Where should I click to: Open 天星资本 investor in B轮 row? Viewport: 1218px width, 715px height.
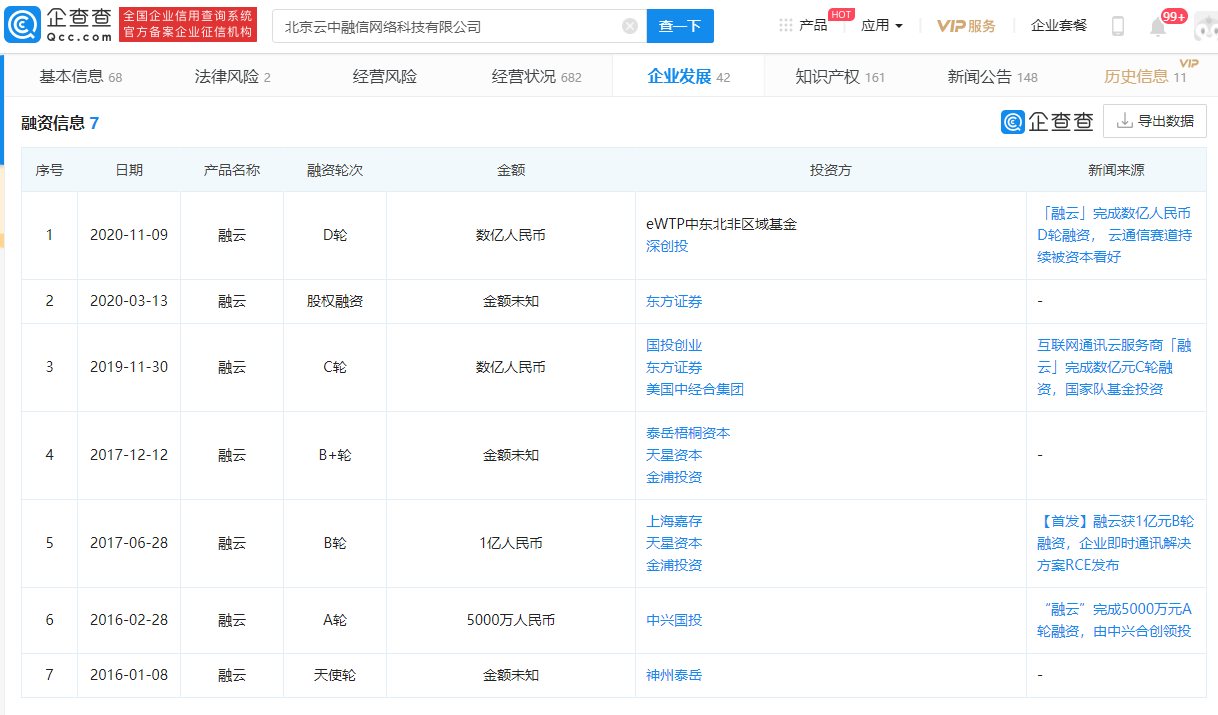(x=674, y=543)
